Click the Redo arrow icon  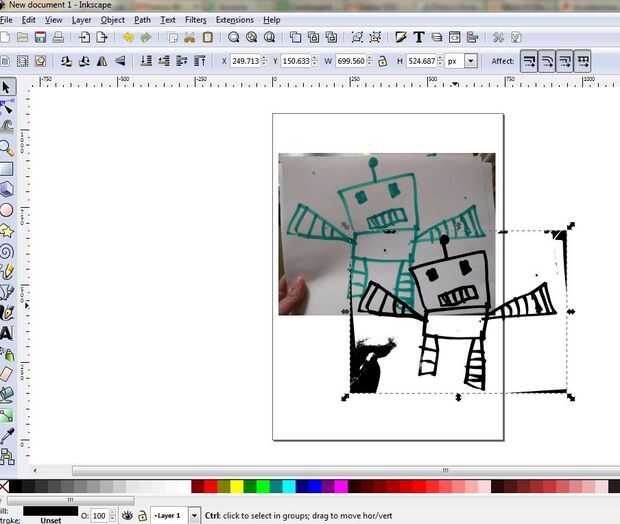click(x=146, y=38)
